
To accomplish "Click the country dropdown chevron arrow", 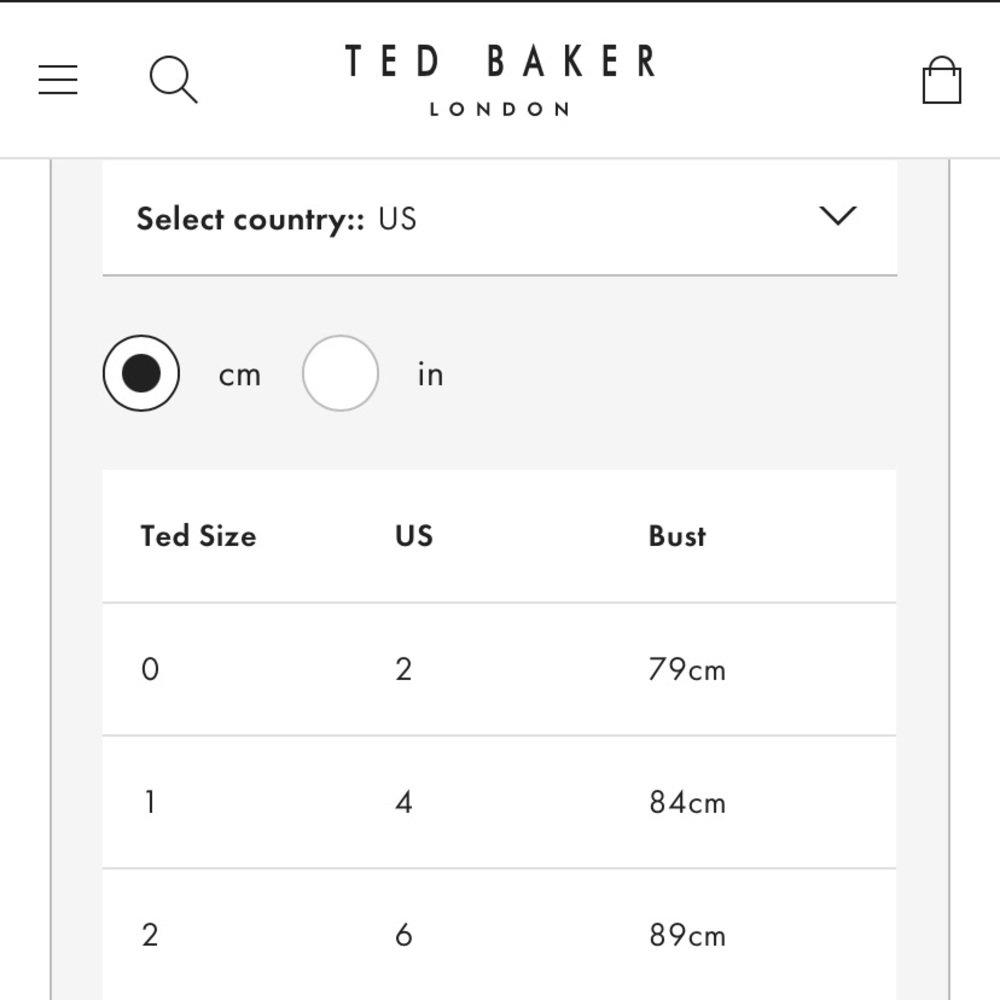I will [837, 216].
